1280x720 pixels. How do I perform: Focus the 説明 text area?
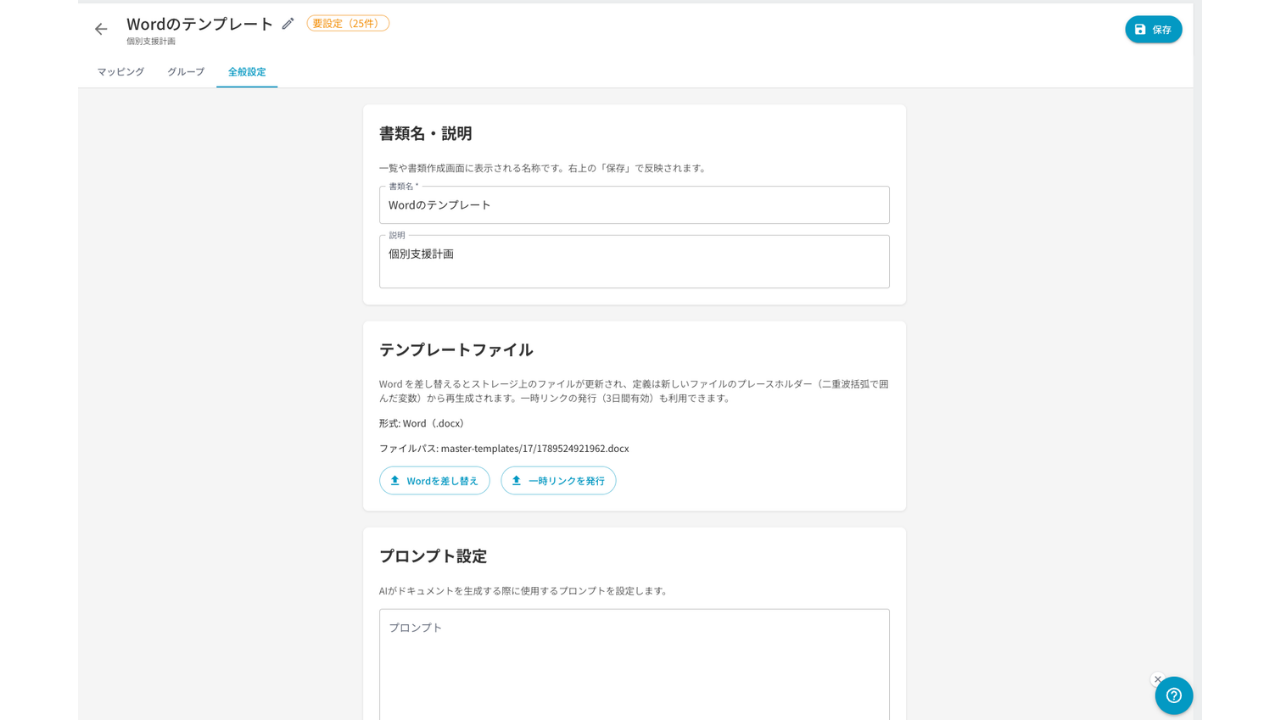point(634,262)
